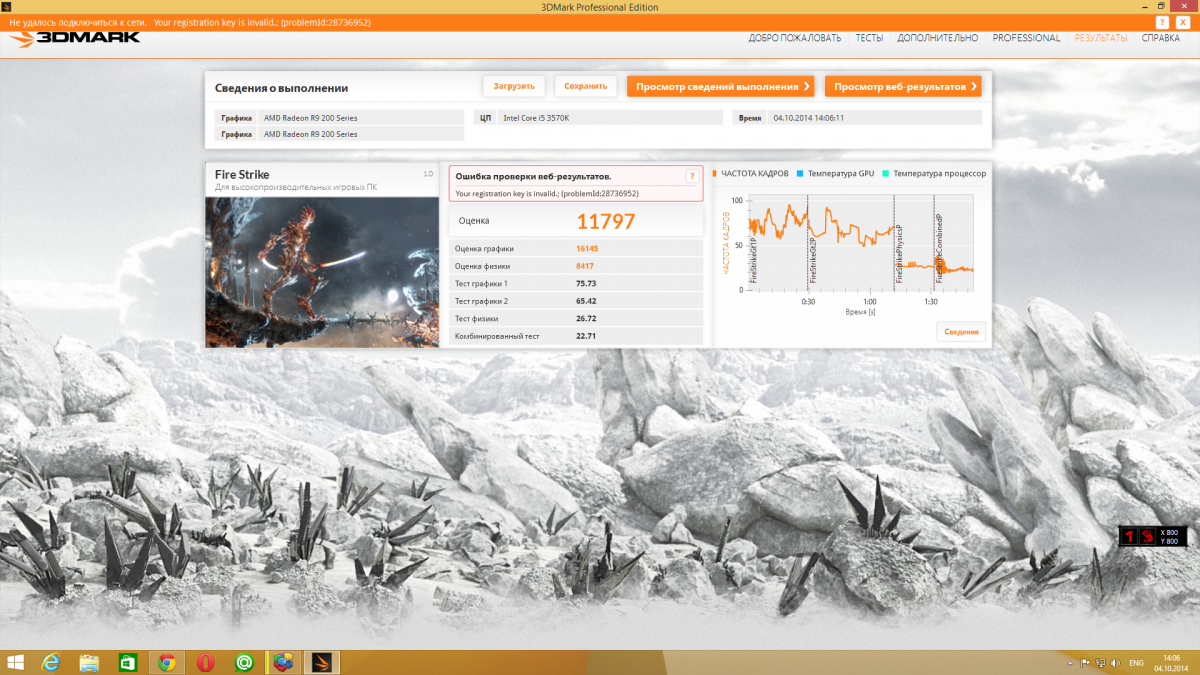Go to the PROFESSIONAL tab
This screenshot has height=675, width=1200.
click(1026, 38)
